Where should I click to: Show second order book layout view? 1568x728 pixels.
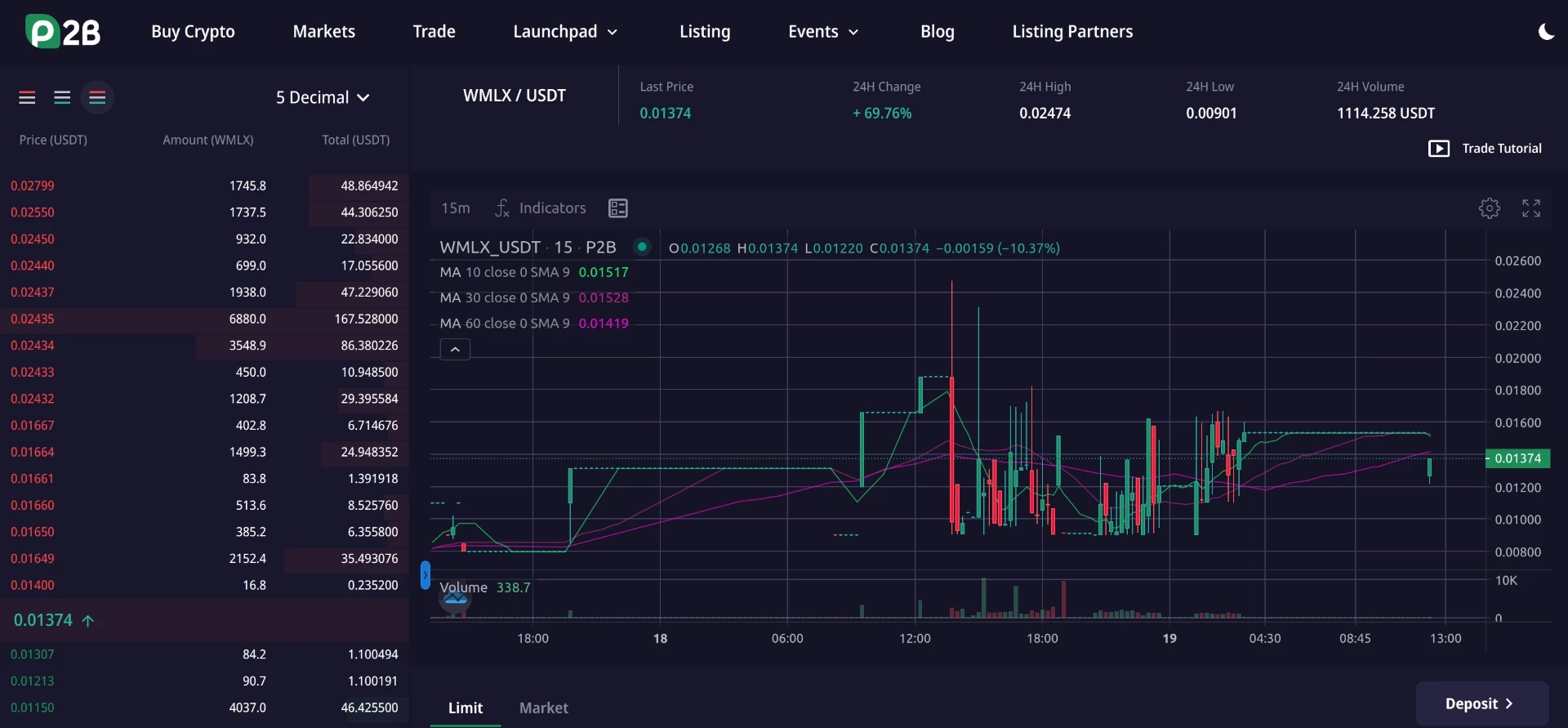pyautogui.click(x=62, y=97)
